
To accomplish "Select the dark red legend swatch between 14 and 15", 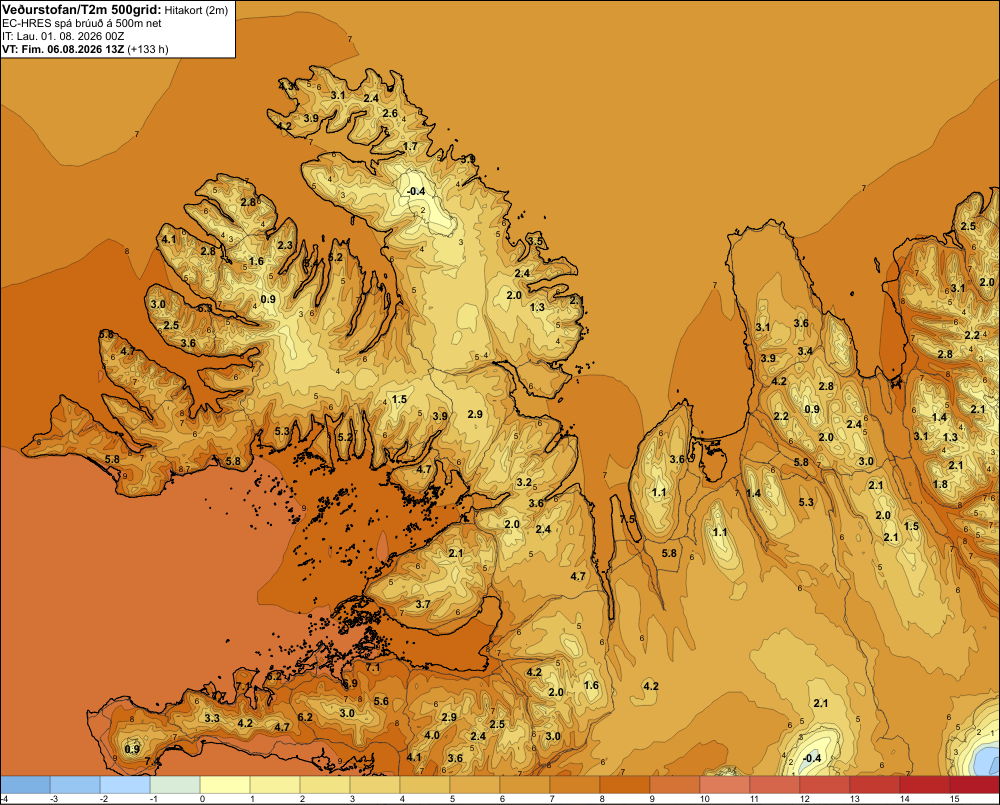I will click(x=924, y=785).
